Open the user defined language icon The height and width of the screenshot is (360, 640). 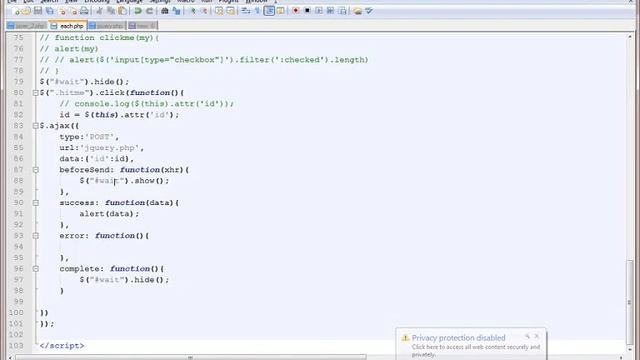pyautogui.click(x=280, y=11)
